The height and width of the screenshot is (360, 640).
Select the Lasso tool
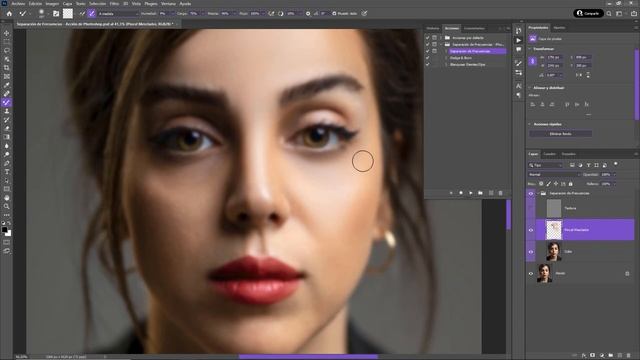[x=7, y=51]
